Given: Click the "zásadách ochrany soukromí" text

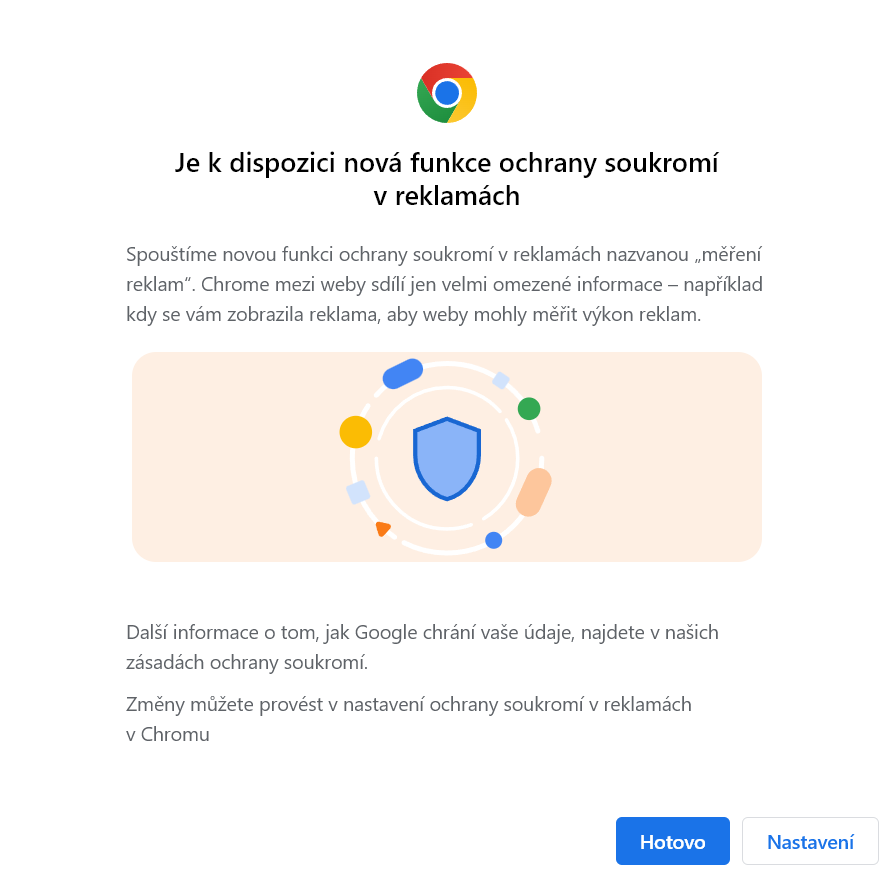Looking at the screenshot, I should [x=246, y=662].
